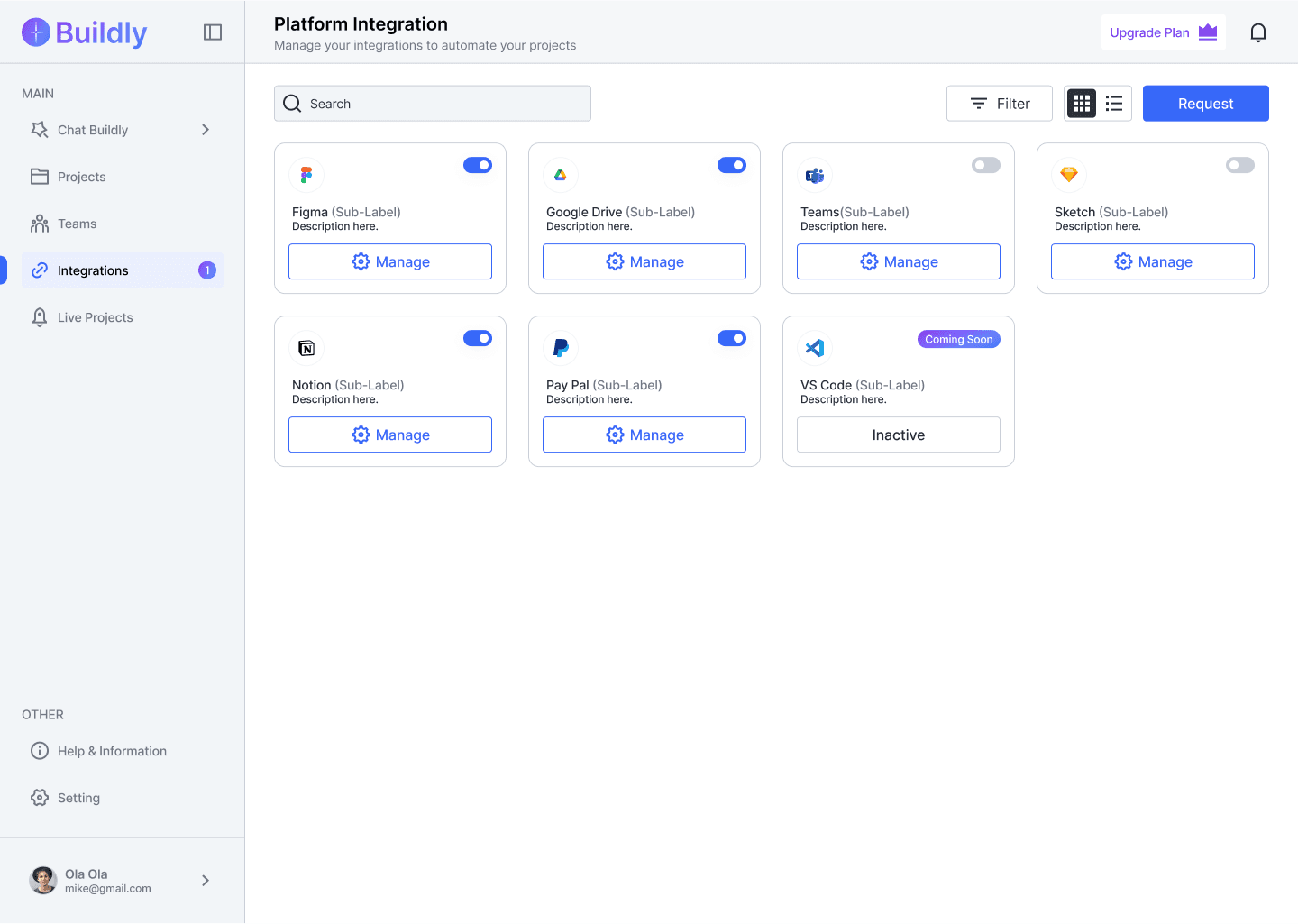This screenshot has height=924, width=1298.
Task: Enable the Sketch integration toggle
Action: coord(1240,165)
